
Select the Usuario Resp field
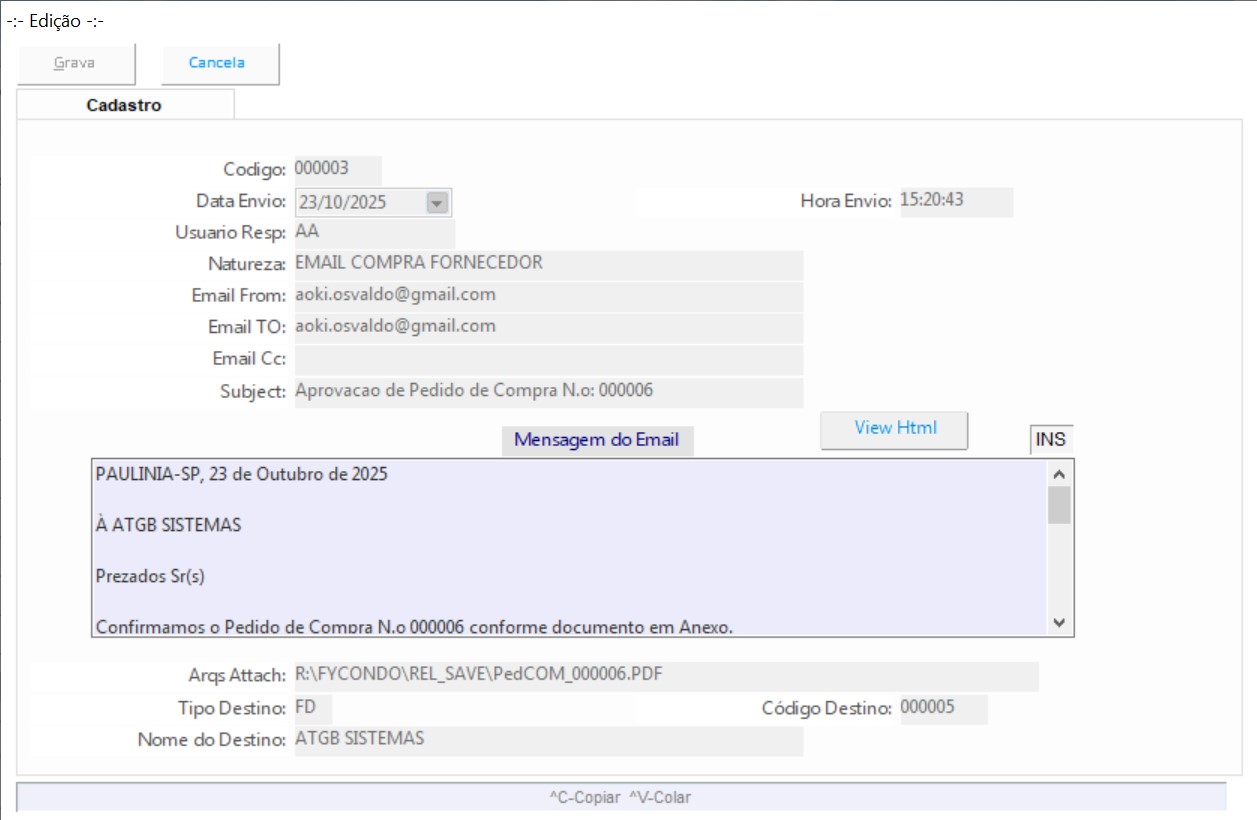click(374, 233)
